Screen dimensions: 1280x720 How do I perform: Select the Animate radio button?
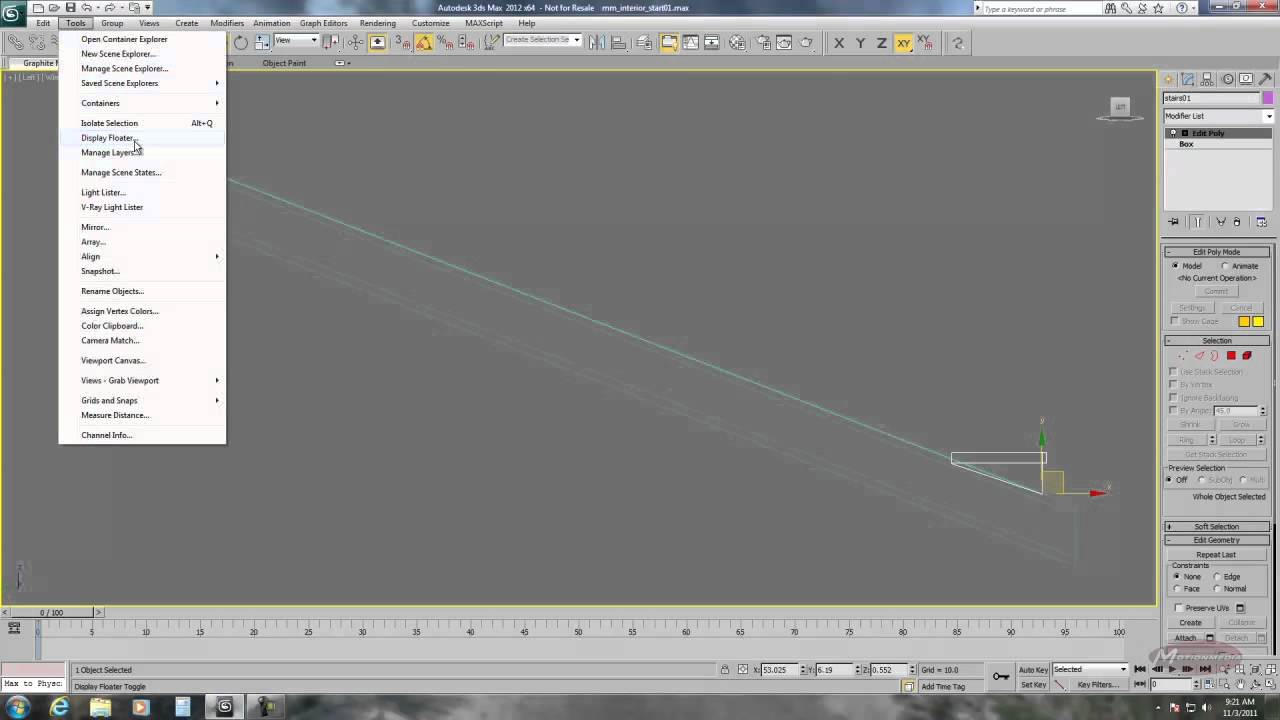click(1225, 266)
